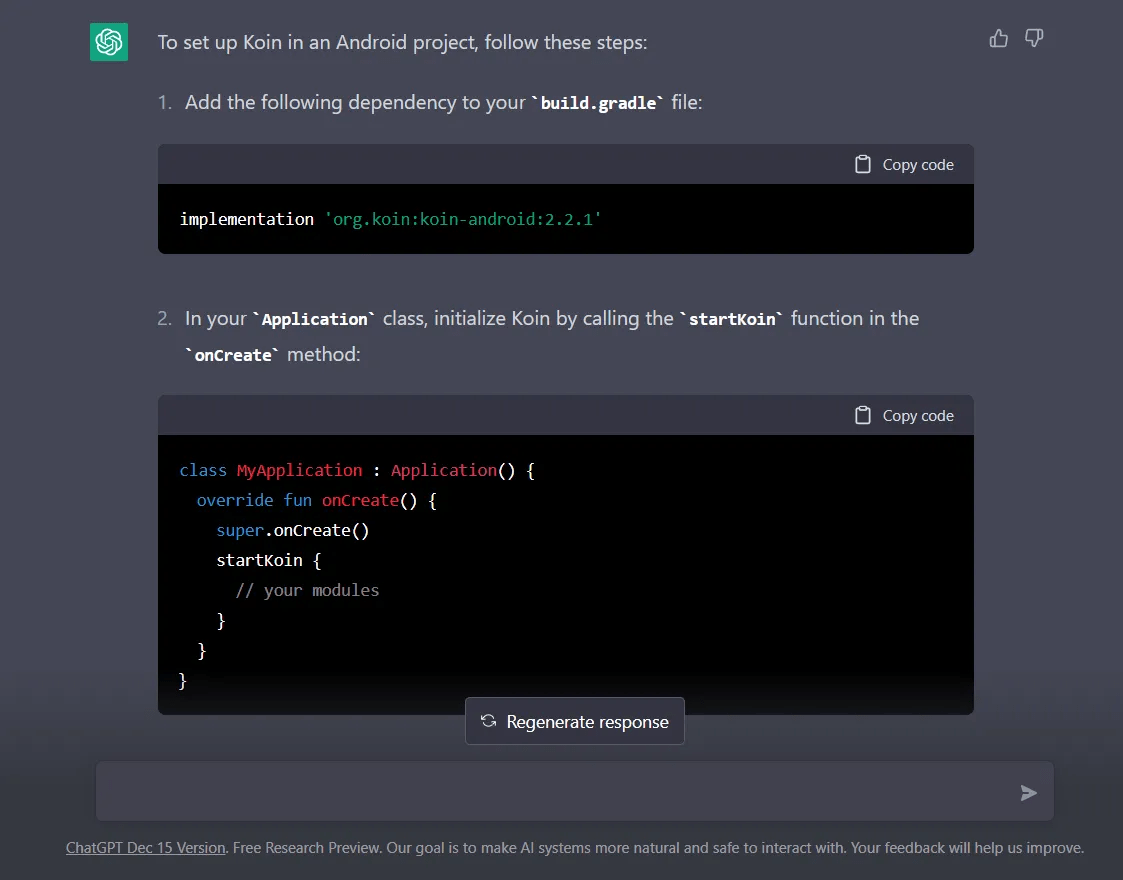Screen dimensions: 1123x880
Task: Click the clipboard icon on the first code block
Action: pos(862,163)
